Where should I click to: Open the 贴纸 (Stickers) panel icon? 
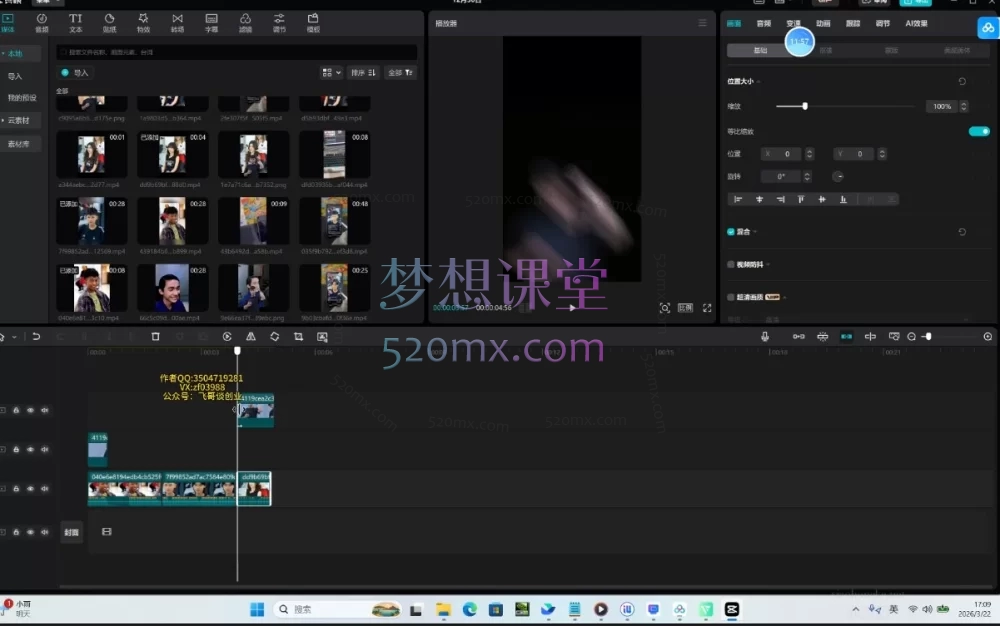coord(109,22)
